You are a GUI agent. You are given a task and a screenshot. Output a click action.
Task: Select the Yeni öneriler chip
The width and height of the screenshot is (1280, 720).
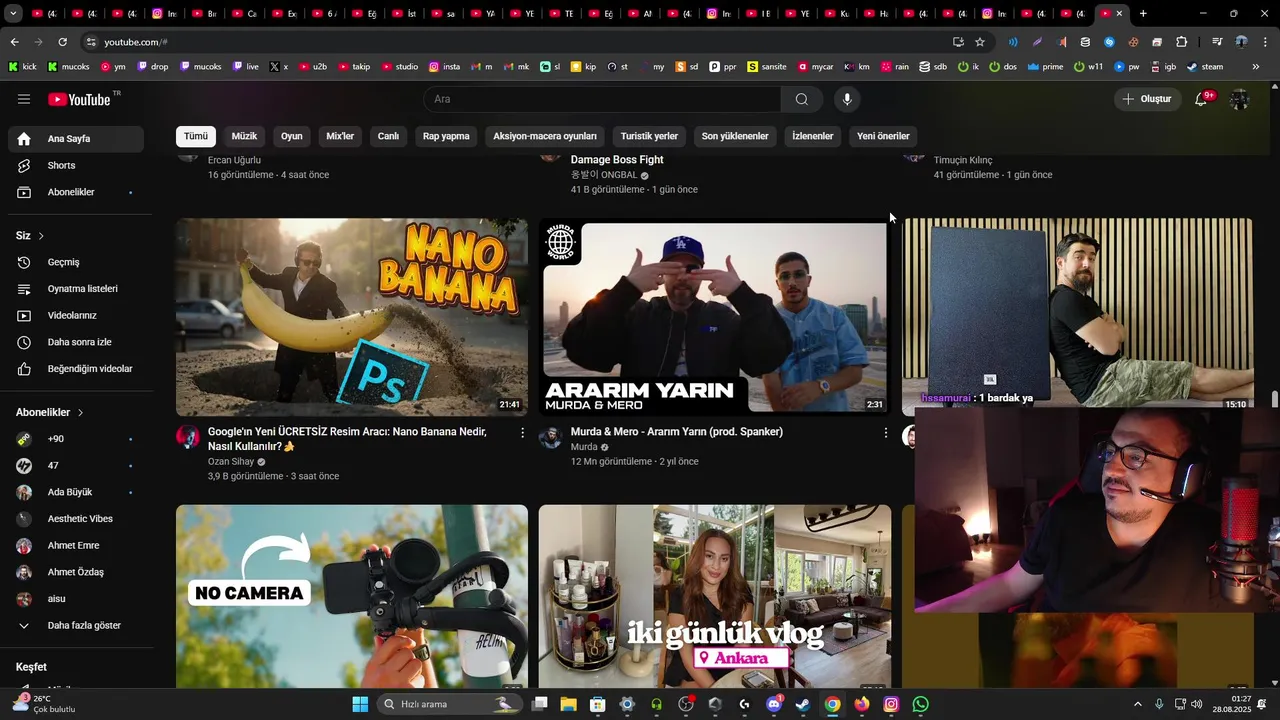(883, 136)
